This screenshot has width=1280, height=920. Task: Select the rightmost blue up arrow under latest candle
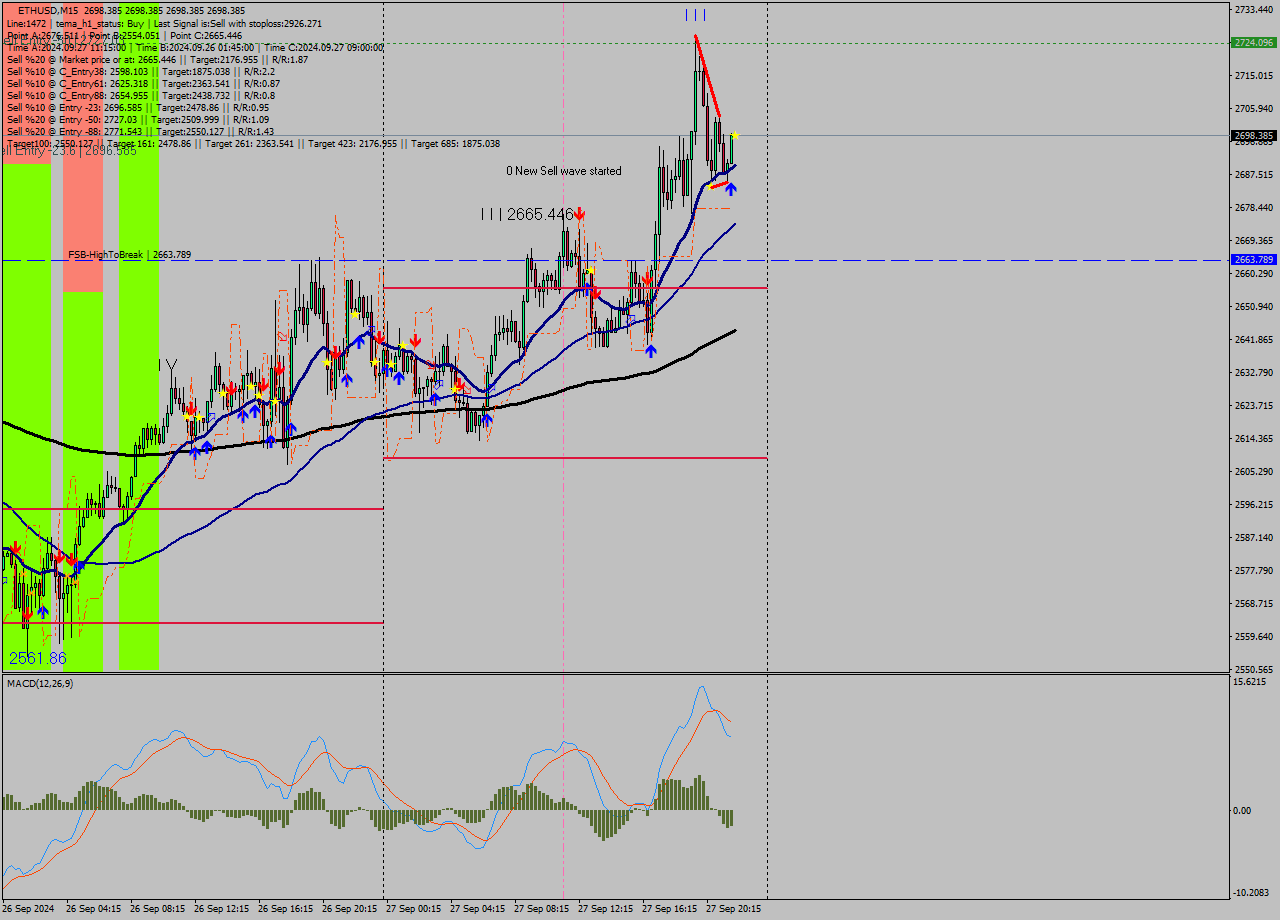[731, 188]
